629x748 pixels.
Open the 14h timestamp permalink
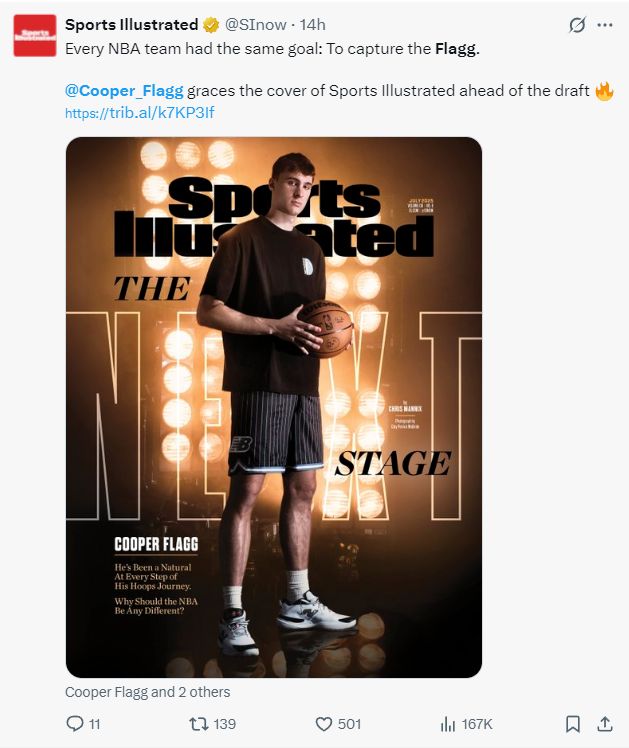pos(312,25)
